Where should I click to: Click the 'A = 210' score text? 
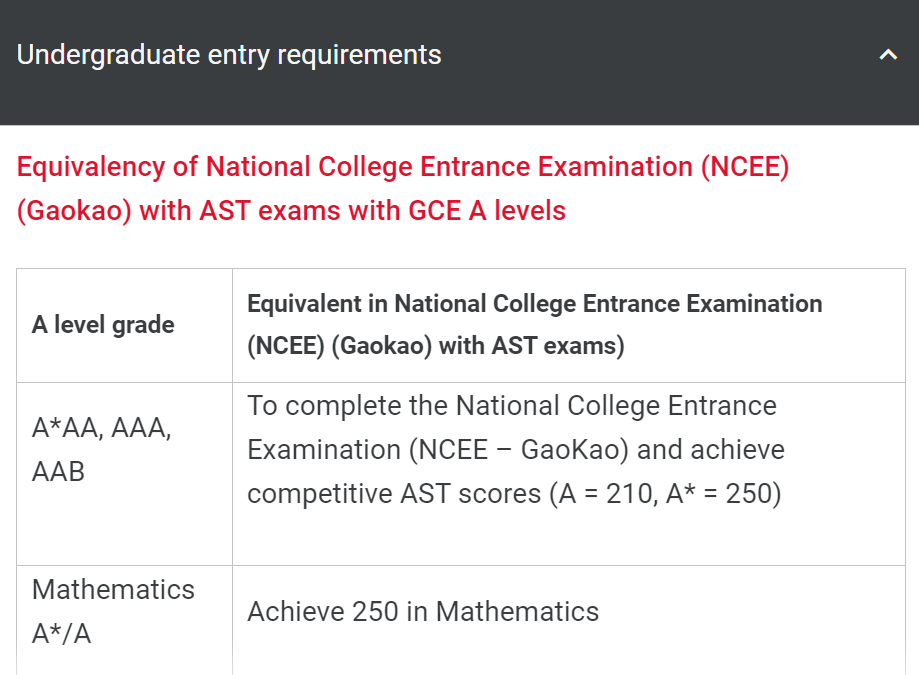tap(606, 493)
